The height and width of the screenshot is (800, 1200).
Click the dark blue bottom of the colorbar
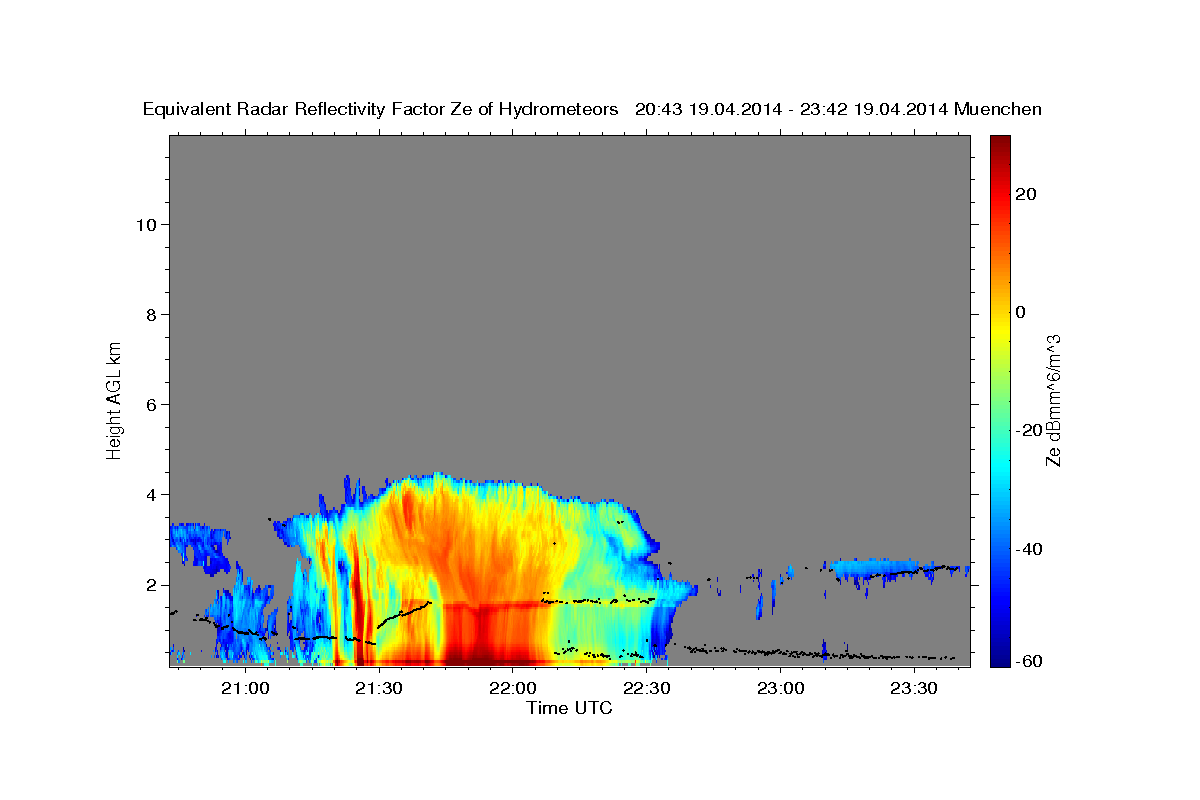point(999,655)
